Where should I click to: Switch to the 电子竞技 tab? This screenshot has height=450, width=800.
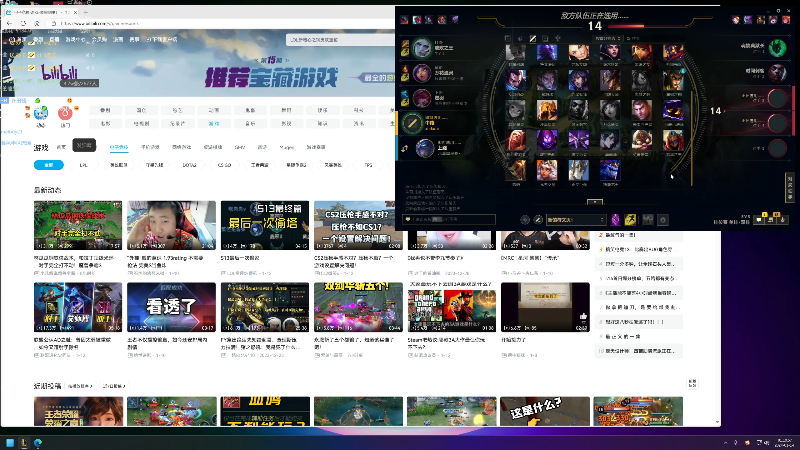119,147
